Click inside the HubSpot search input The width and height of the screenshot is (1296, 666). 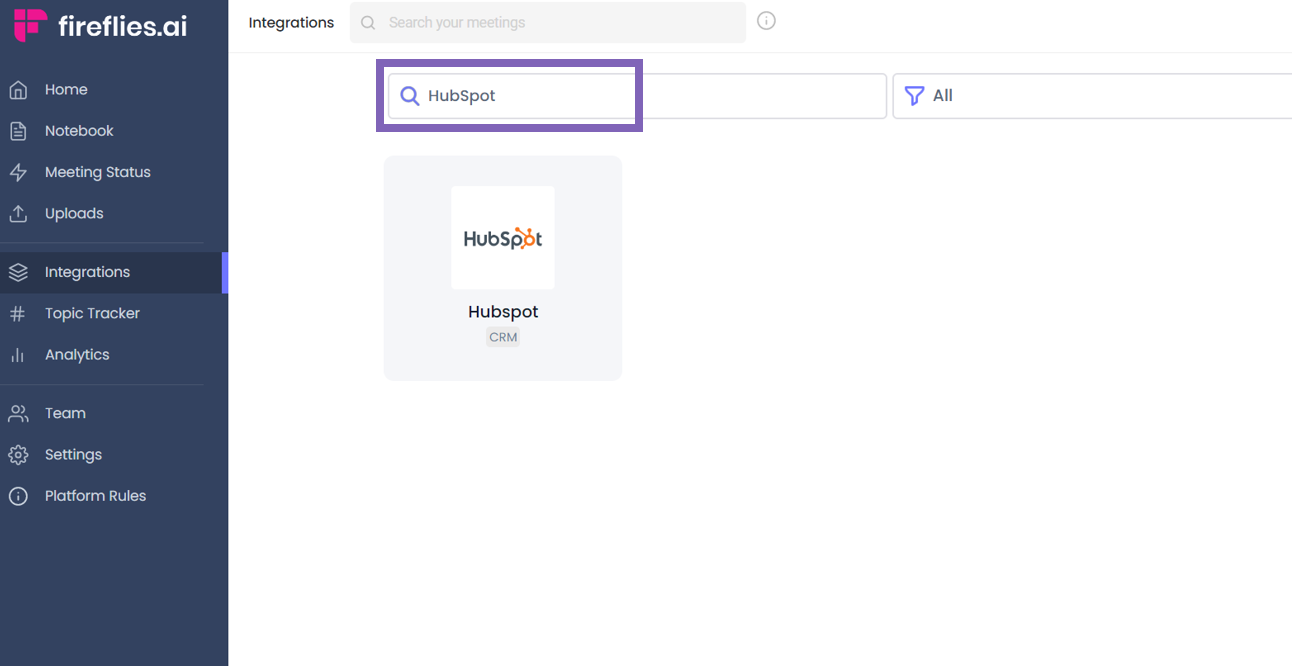click(510, 95)
